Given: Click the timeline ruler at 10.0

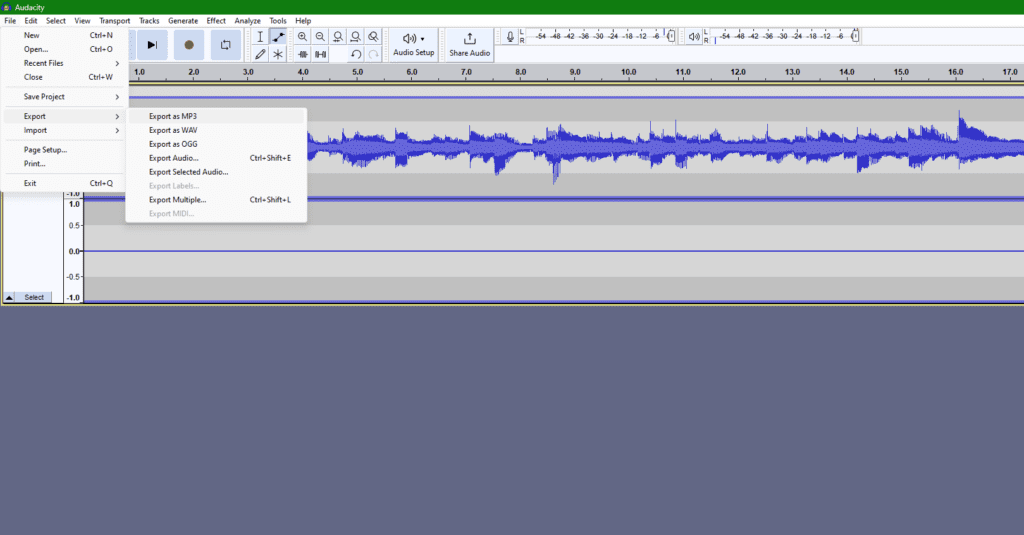Looking at the screenshot, I should (628, 72).
